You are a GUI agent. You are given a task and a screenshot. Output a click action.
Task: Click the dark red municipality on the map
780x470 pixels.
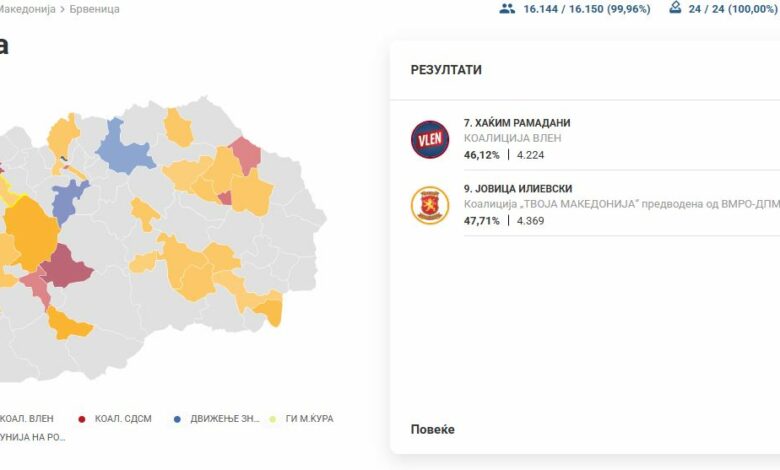click(66, 266)
